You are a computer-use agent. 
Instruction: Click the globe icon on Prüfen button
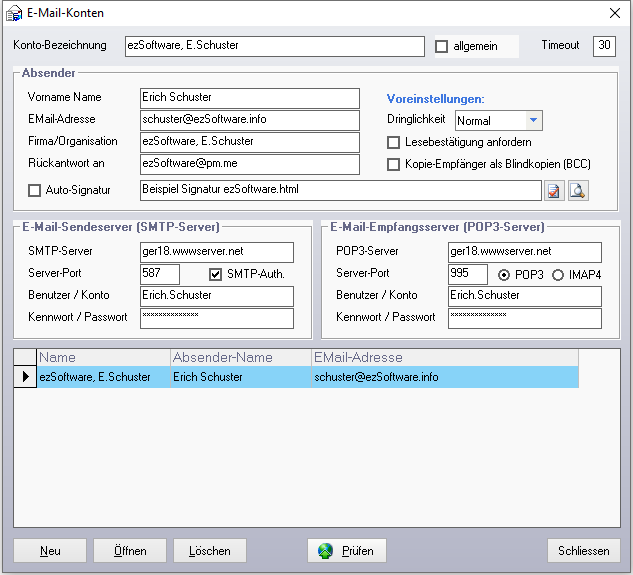[327, 551]
